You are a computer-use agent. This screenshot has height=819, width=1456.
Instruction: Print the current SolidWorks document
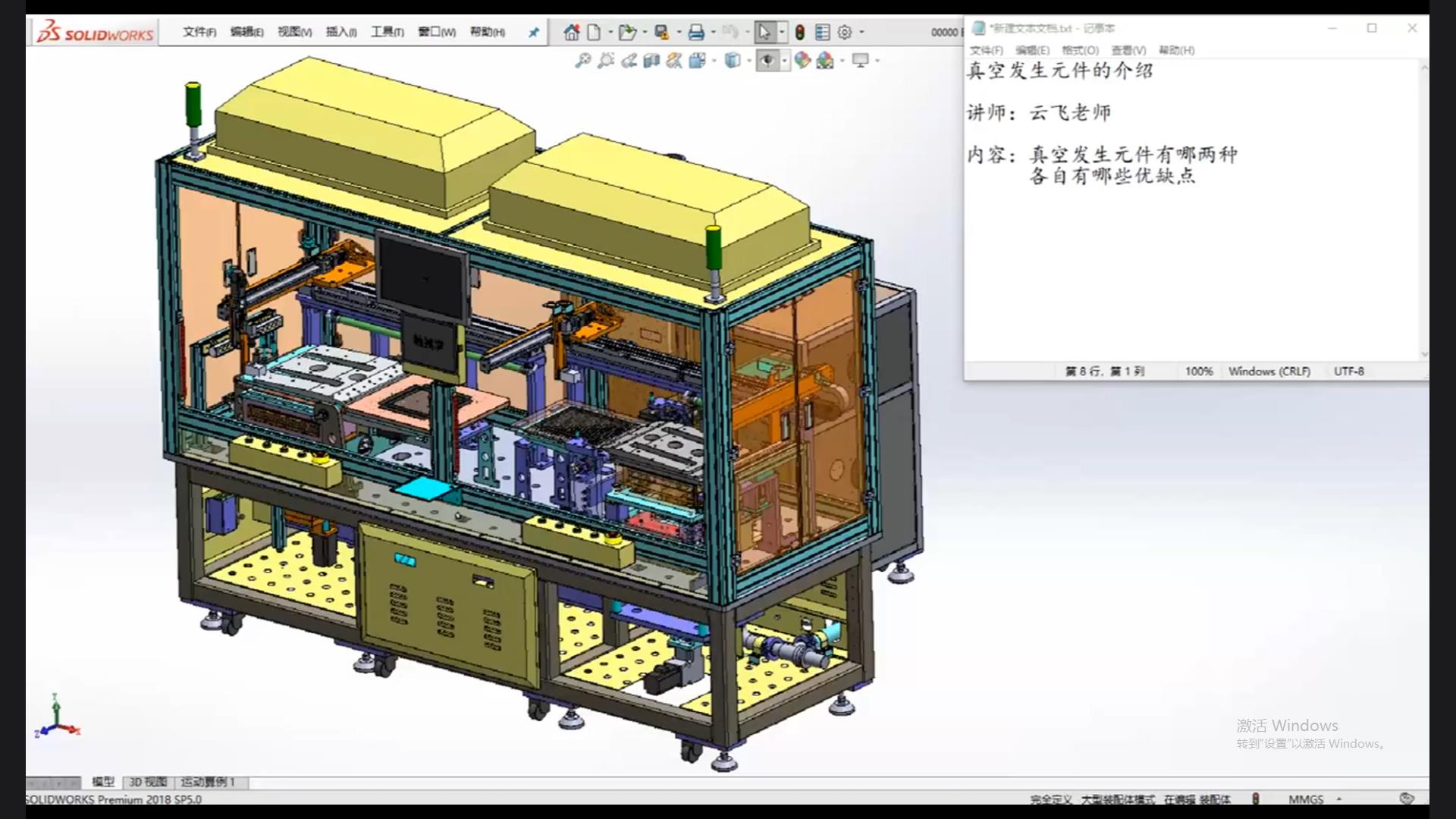pyautogui.click(x=696, y=32)
